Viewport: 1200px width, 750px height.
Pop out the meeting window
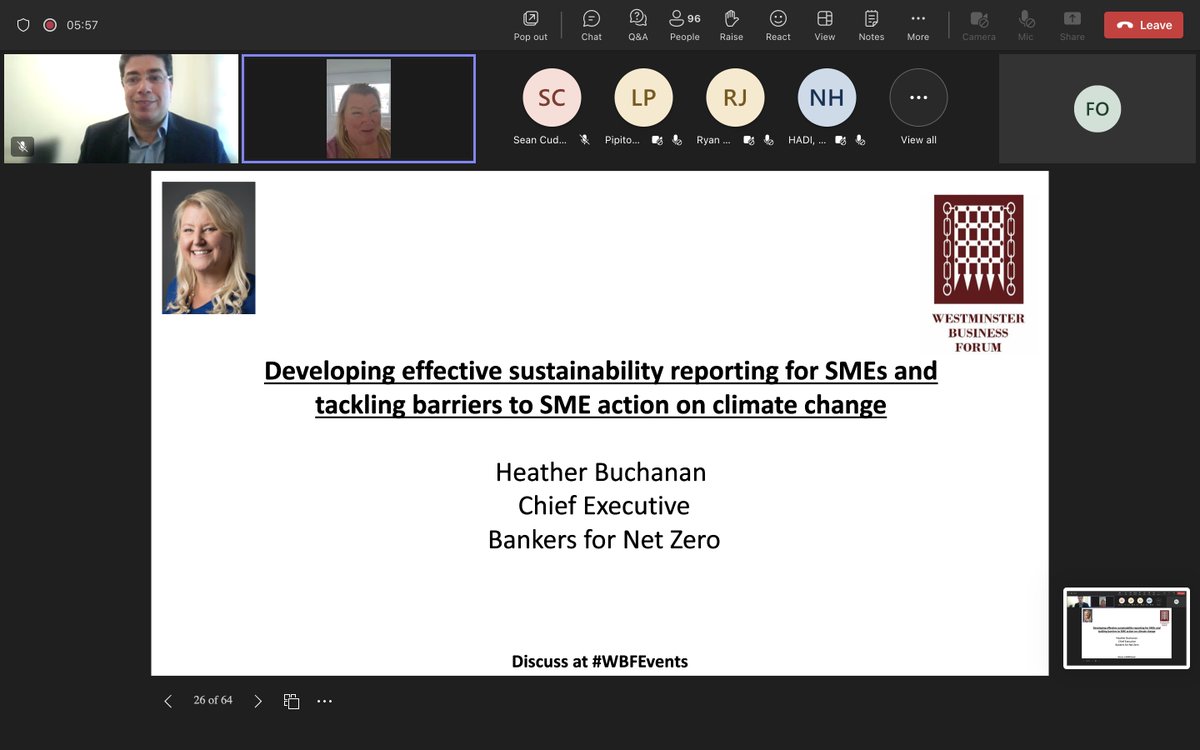point(530,24)
